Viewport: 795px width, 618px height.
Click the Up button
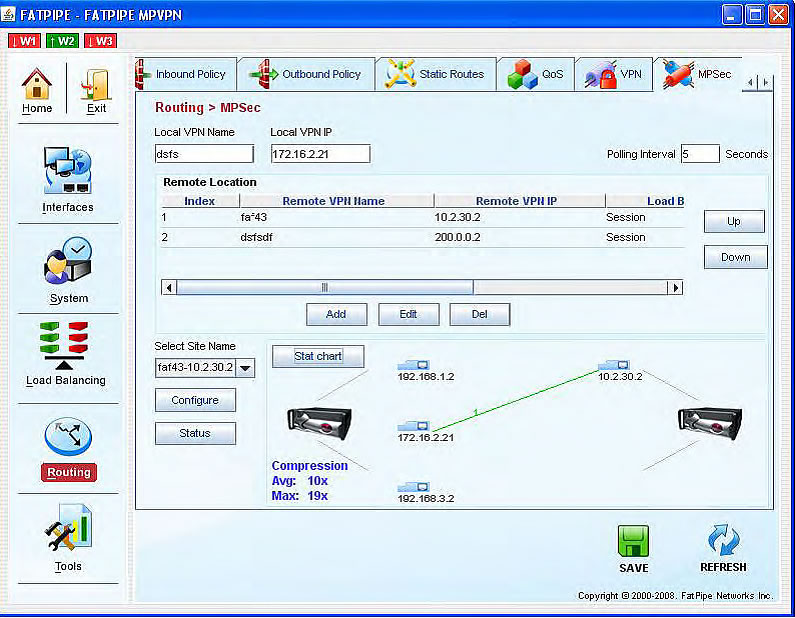pyautogui.click(x=734, y=222)
